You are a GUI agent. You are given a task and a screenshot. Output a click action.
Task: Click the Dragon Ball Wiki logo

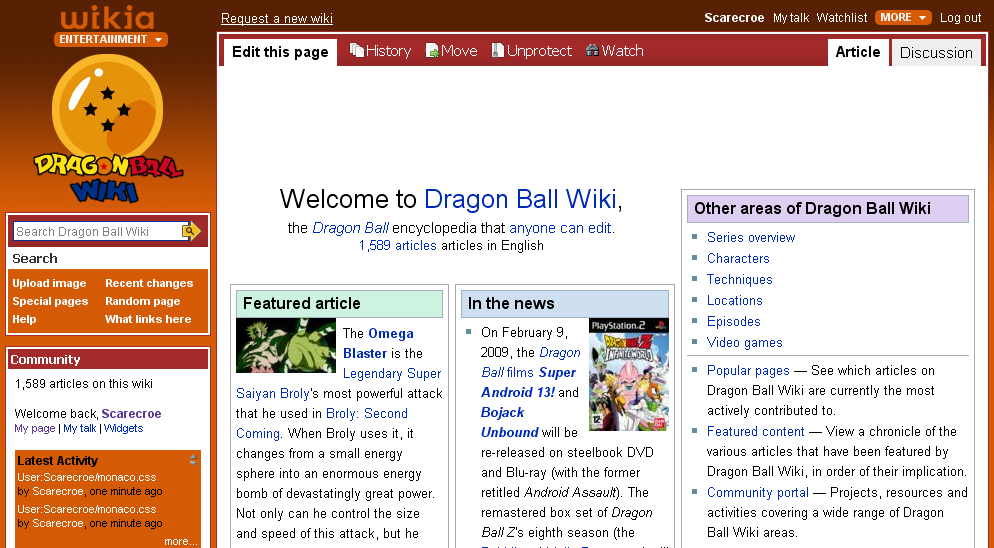108,130
